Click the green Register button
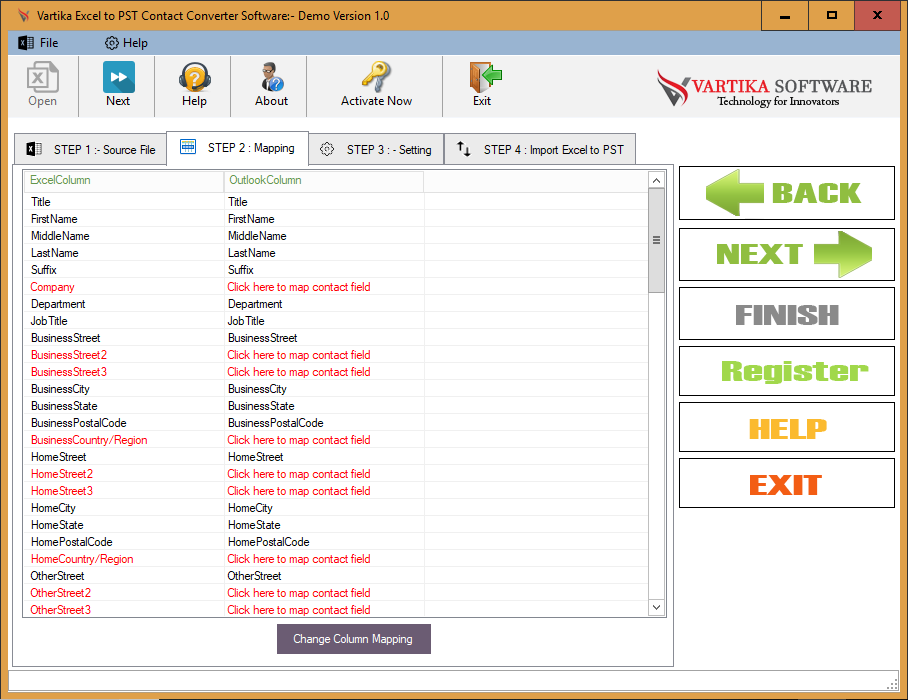This screenshot has height=700, width=908. click(786, 371)
